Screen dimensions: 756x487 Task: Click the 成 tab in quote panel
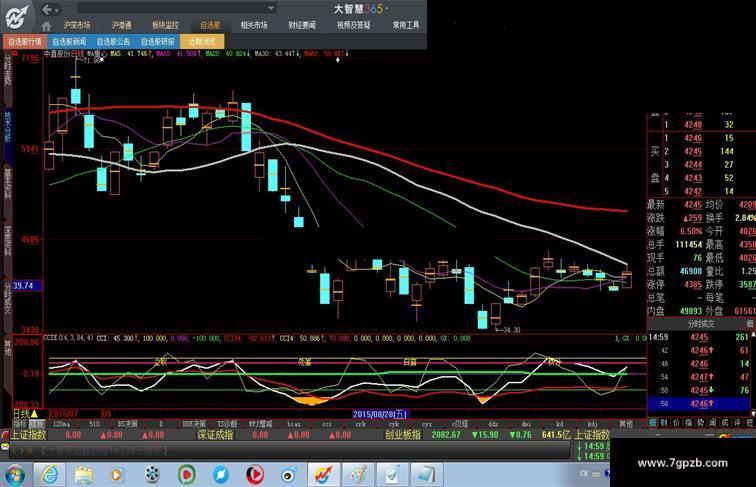[725, 422]
